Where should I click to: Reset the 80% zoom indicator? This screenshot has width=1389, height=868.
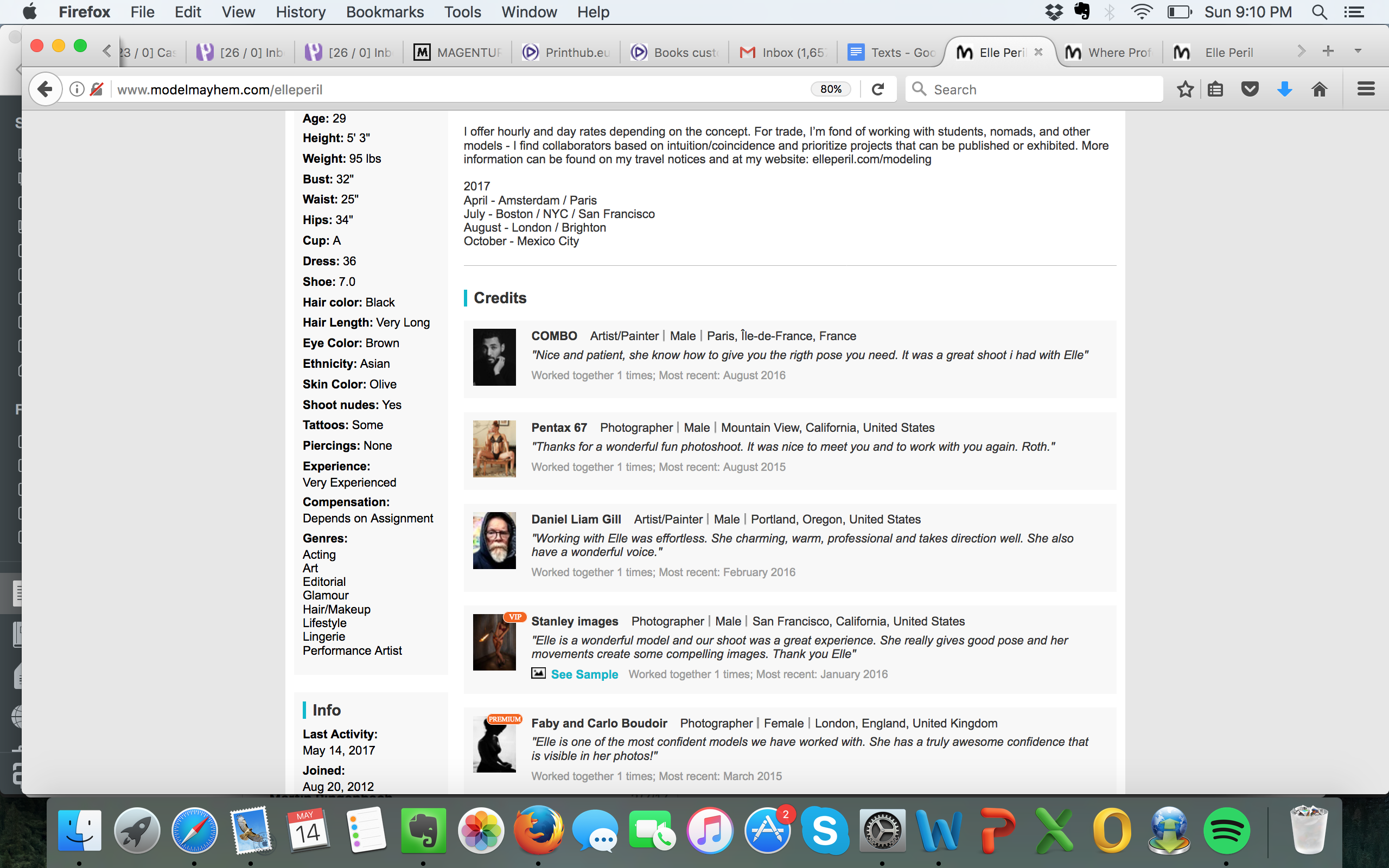[831, 89]
